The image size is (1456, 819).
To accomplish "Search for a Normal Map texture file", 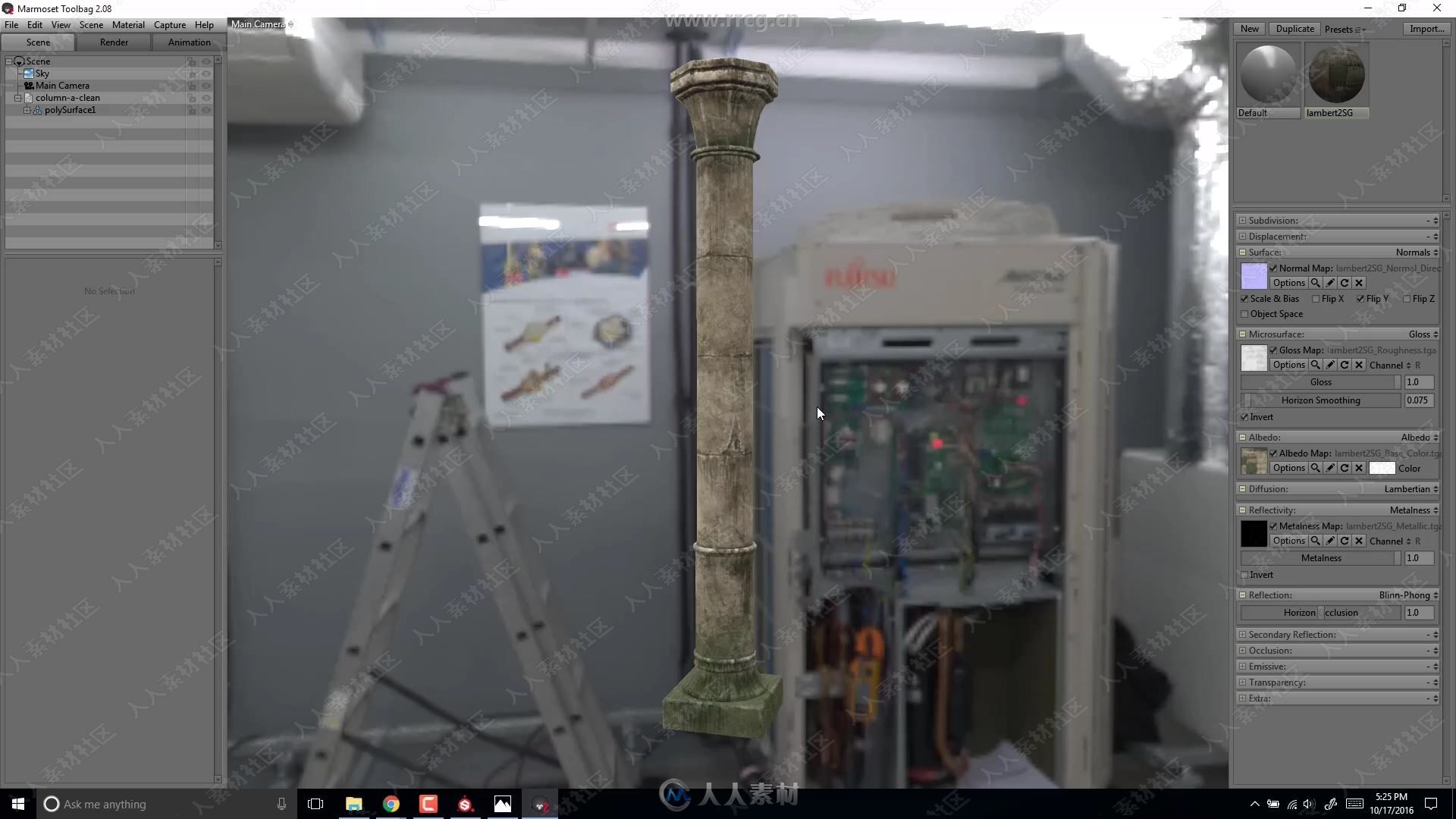I will (x=1316, y=283).
